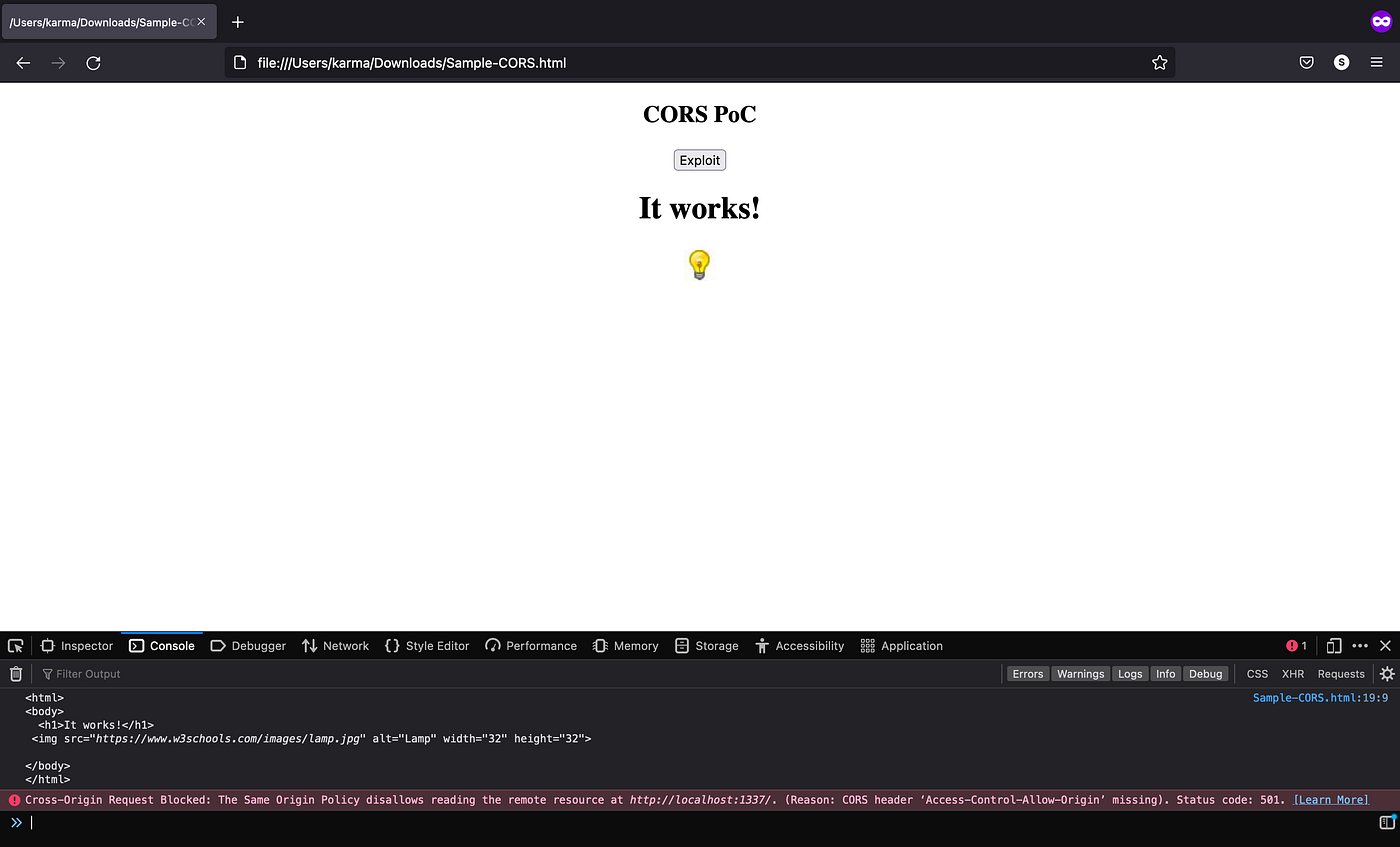The width and height of the screenshot is (1400, 847).
Task: Toggle the Requests filter
Action: [x=1341, y=674]
